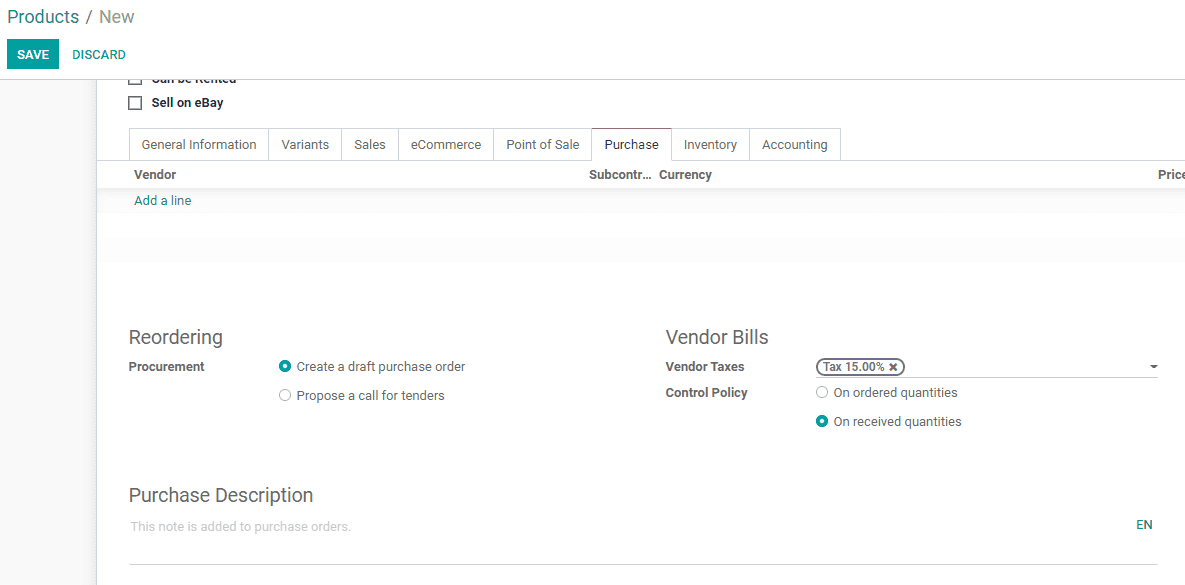Switch to the eCommerce tab
The image size is (1185, 585).
coord(446,144)
